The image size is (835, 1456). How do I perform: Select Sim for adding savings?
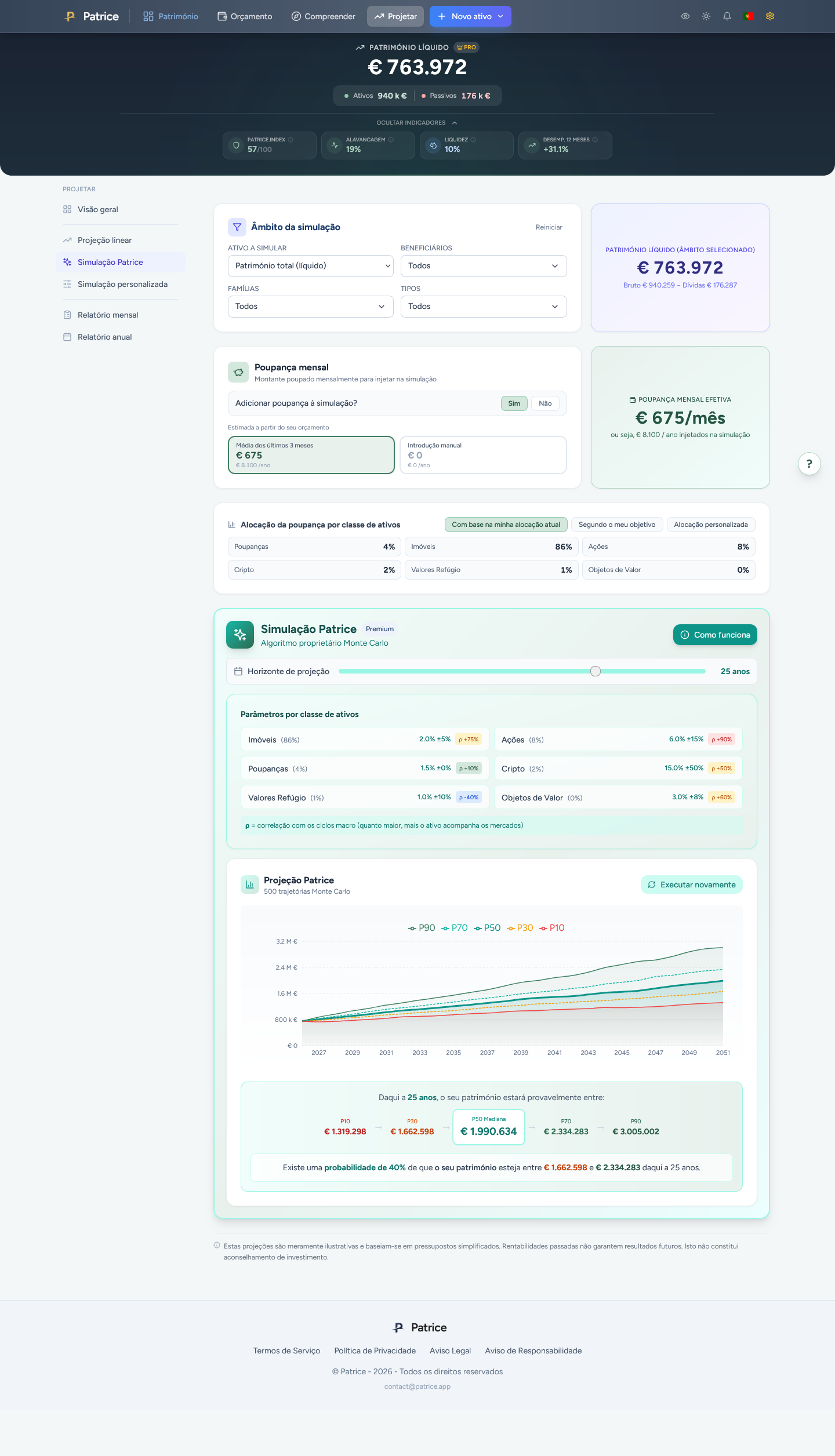click(514, 403)
